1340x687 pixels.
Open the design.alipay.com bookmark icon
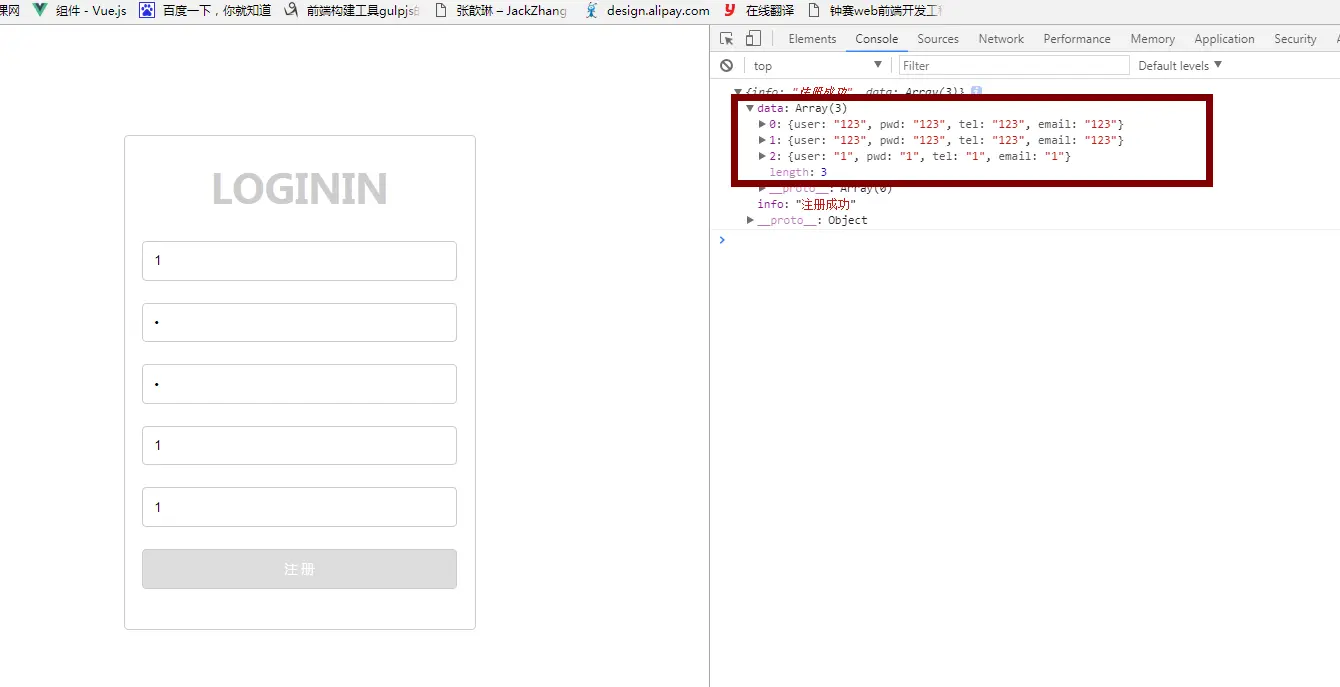[591, 11]
